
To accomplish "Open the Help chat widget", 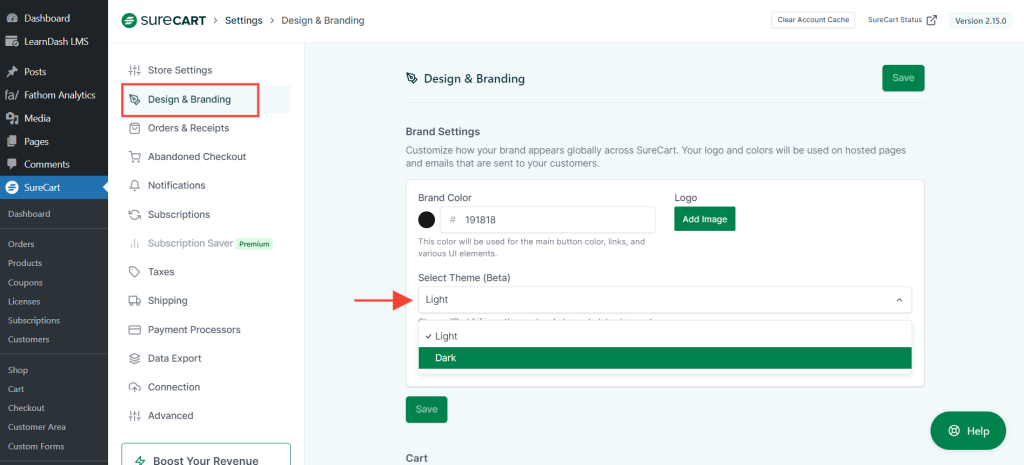I will coord(968,431).
